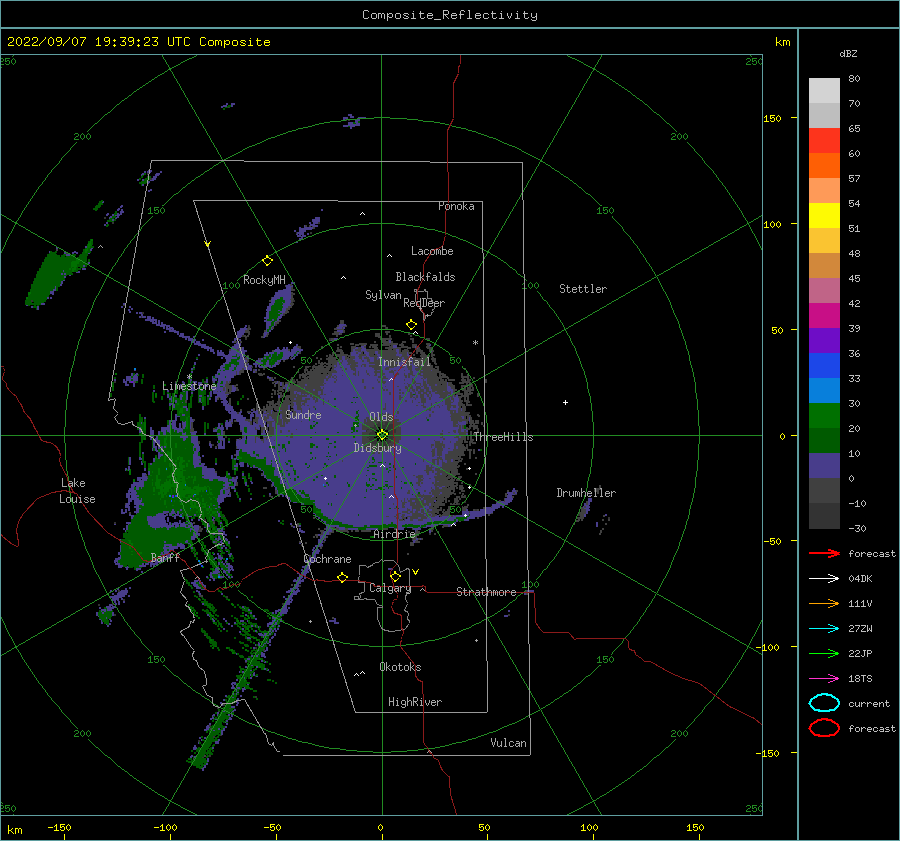This screenshot has height=841, width=900.
Task: Click the Innisfail city label
Action: (x=404, y=362)
